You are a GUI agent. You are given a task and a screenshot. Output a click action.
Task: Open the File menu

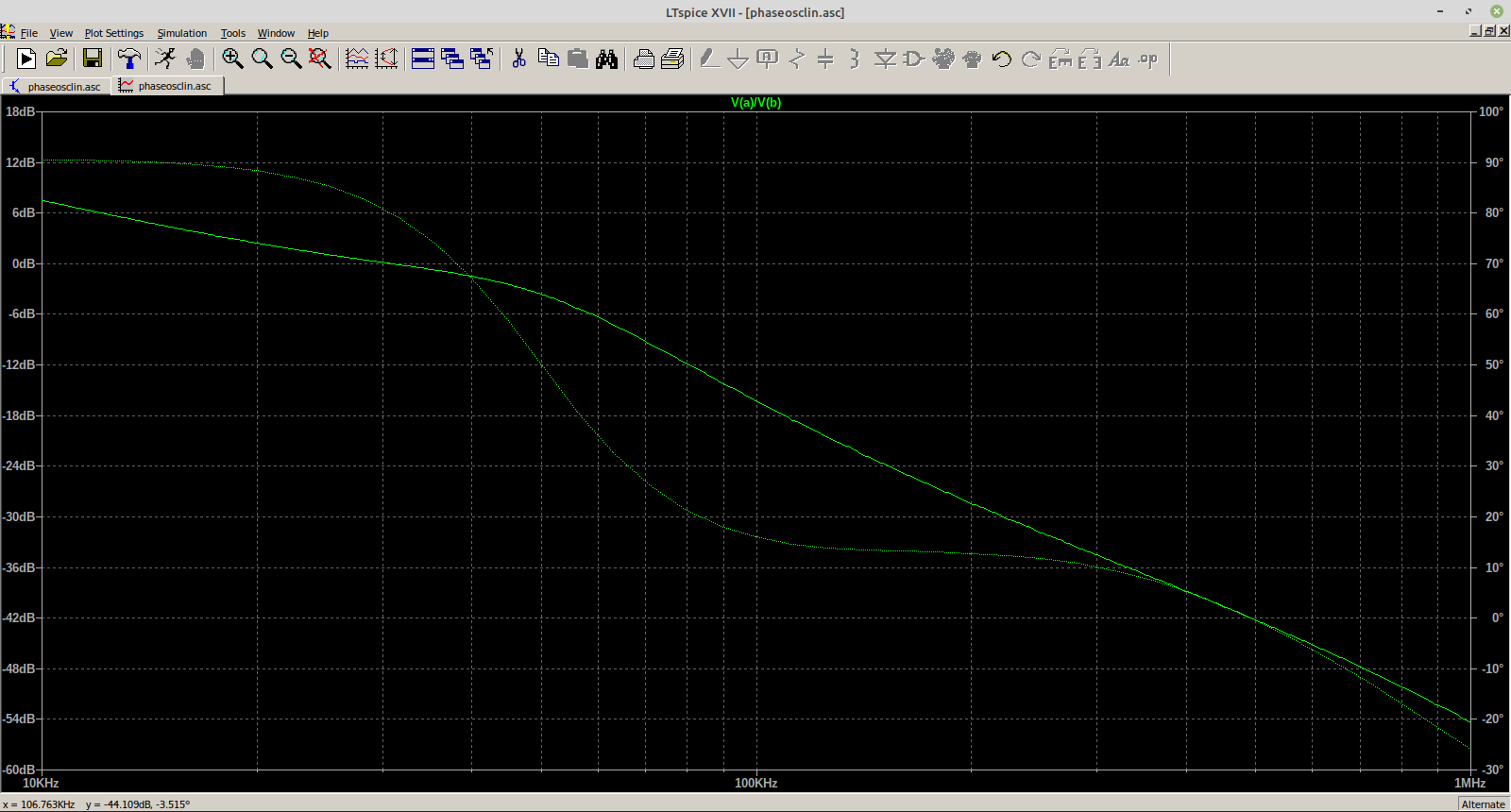tap(29, 33)
